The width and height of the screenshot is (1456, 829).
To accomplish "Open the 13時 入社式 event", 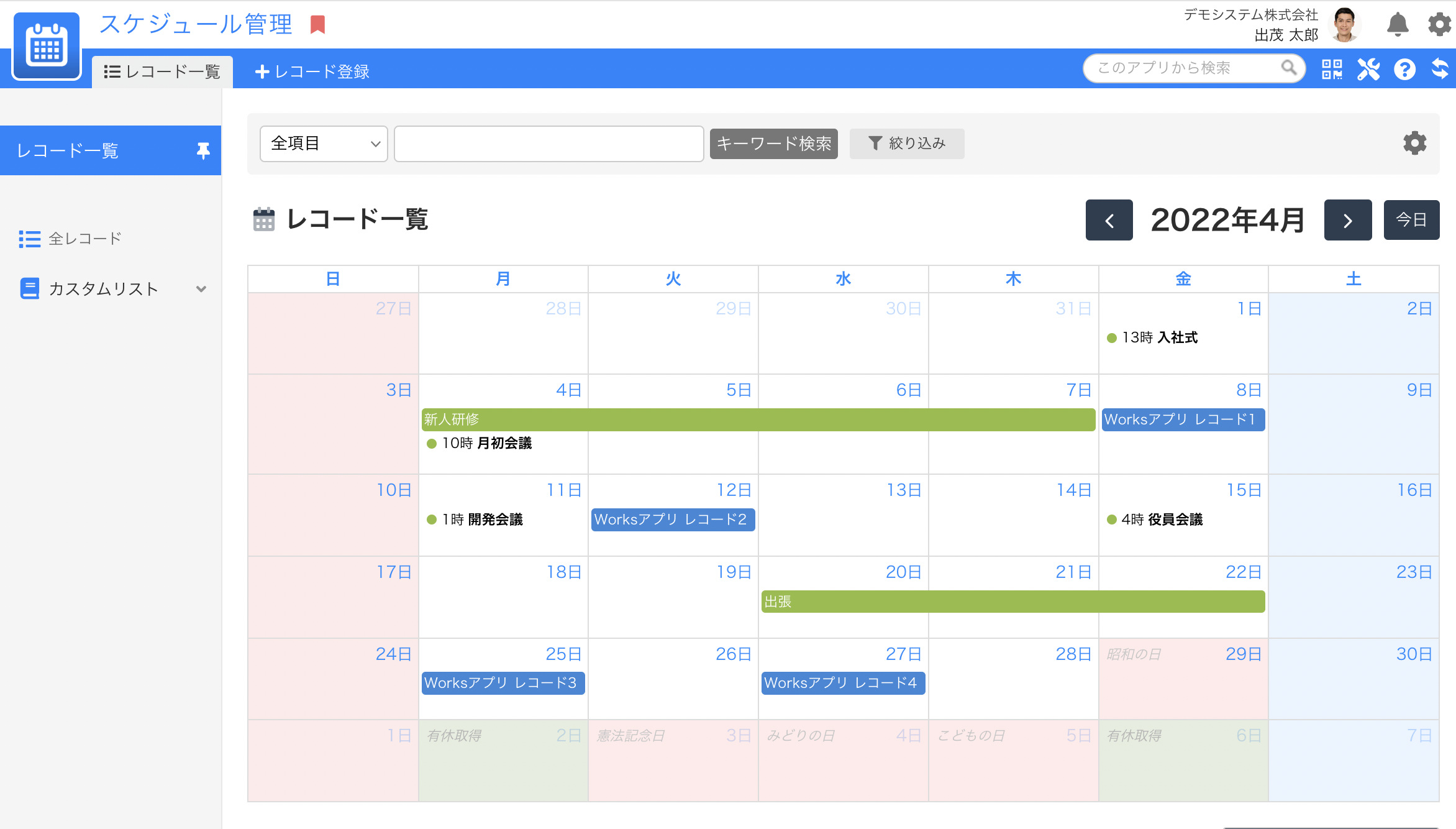I will click(1153, 337).
